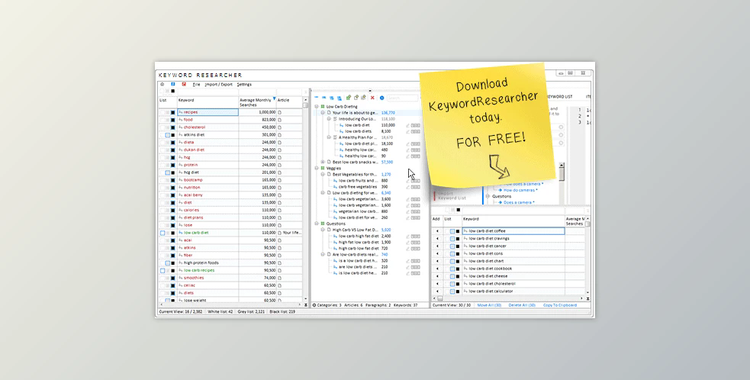Click the gear icon above the keyword list
The width and height of the screenshot is (750, 380).
[x=162, y=84]
